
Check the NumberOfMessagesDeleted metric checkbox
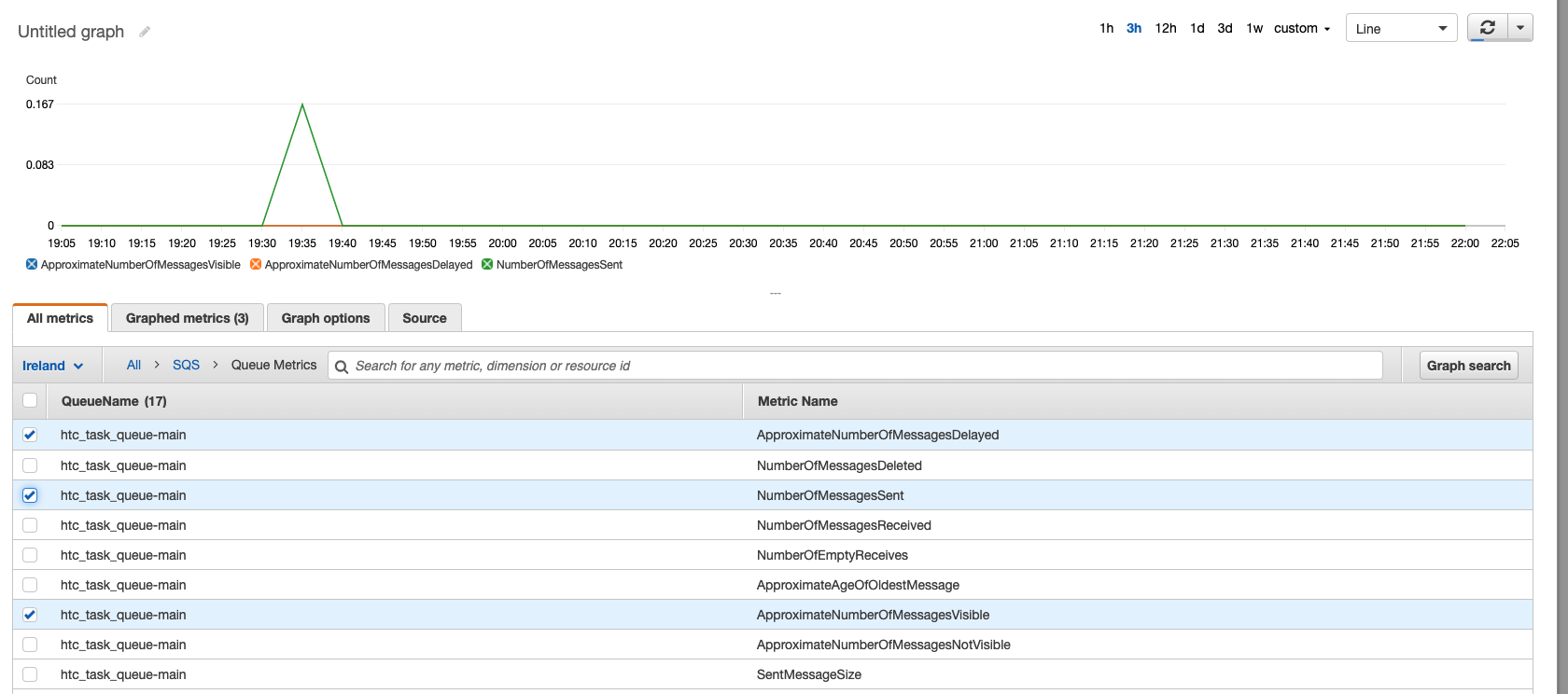point(30,465)
